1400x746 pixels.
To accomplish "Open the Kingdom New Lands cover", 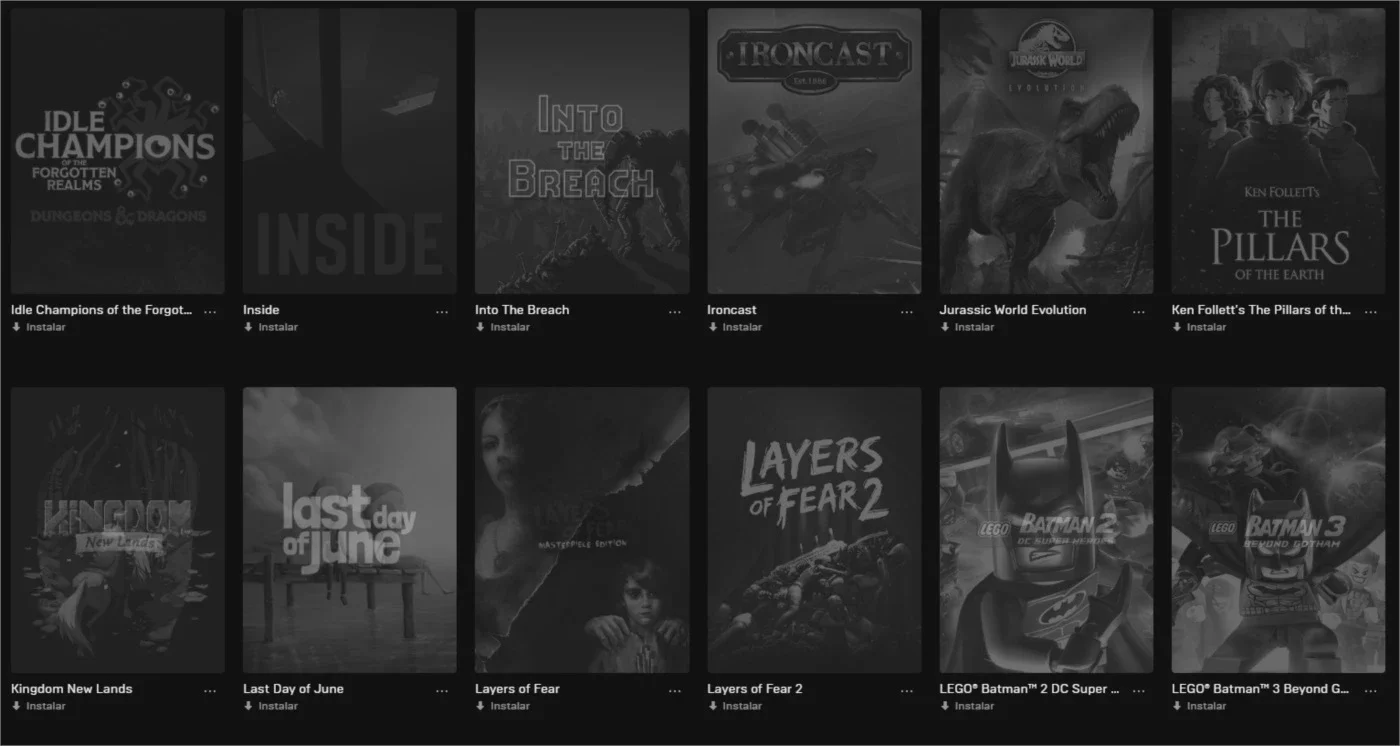I will 118,530.
